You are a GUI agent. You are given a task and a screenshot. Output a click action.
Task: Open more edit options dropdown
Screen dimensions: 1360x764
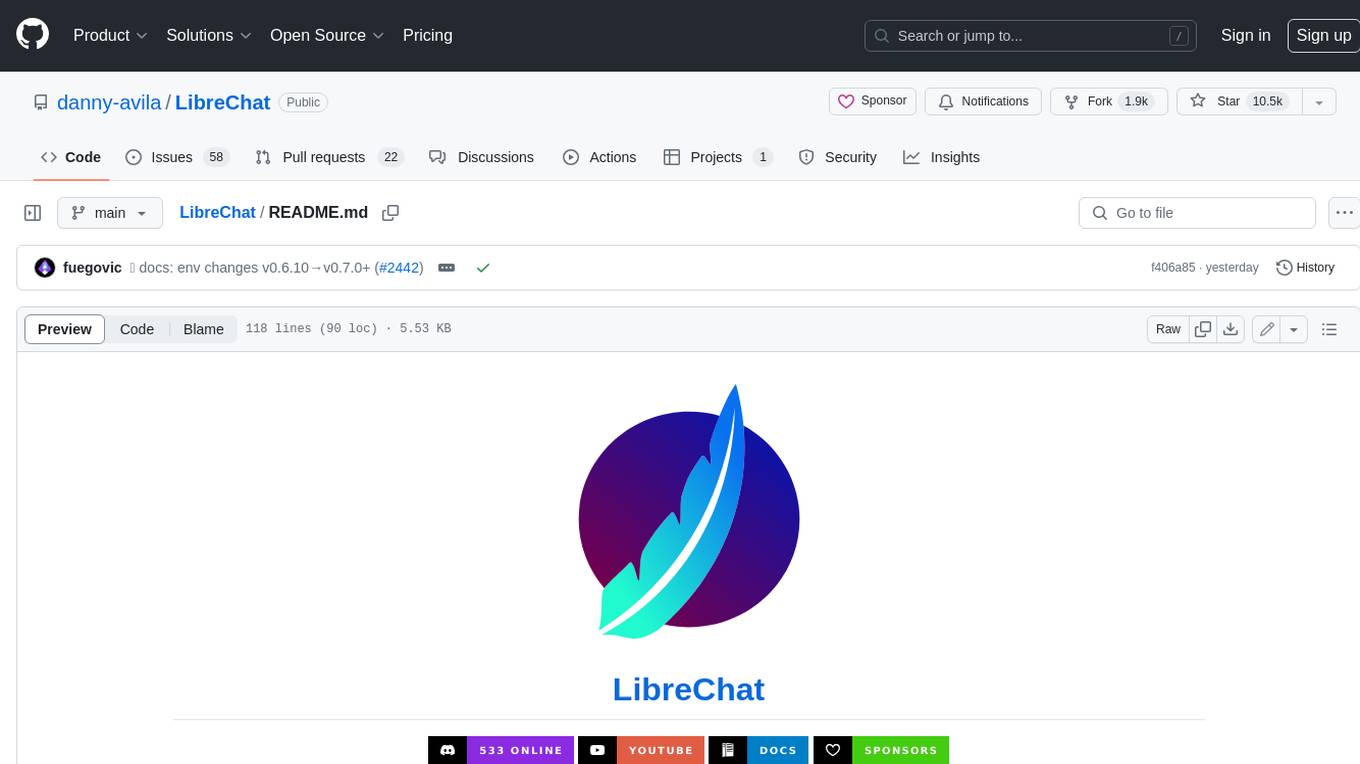(x=1294, y=329)
